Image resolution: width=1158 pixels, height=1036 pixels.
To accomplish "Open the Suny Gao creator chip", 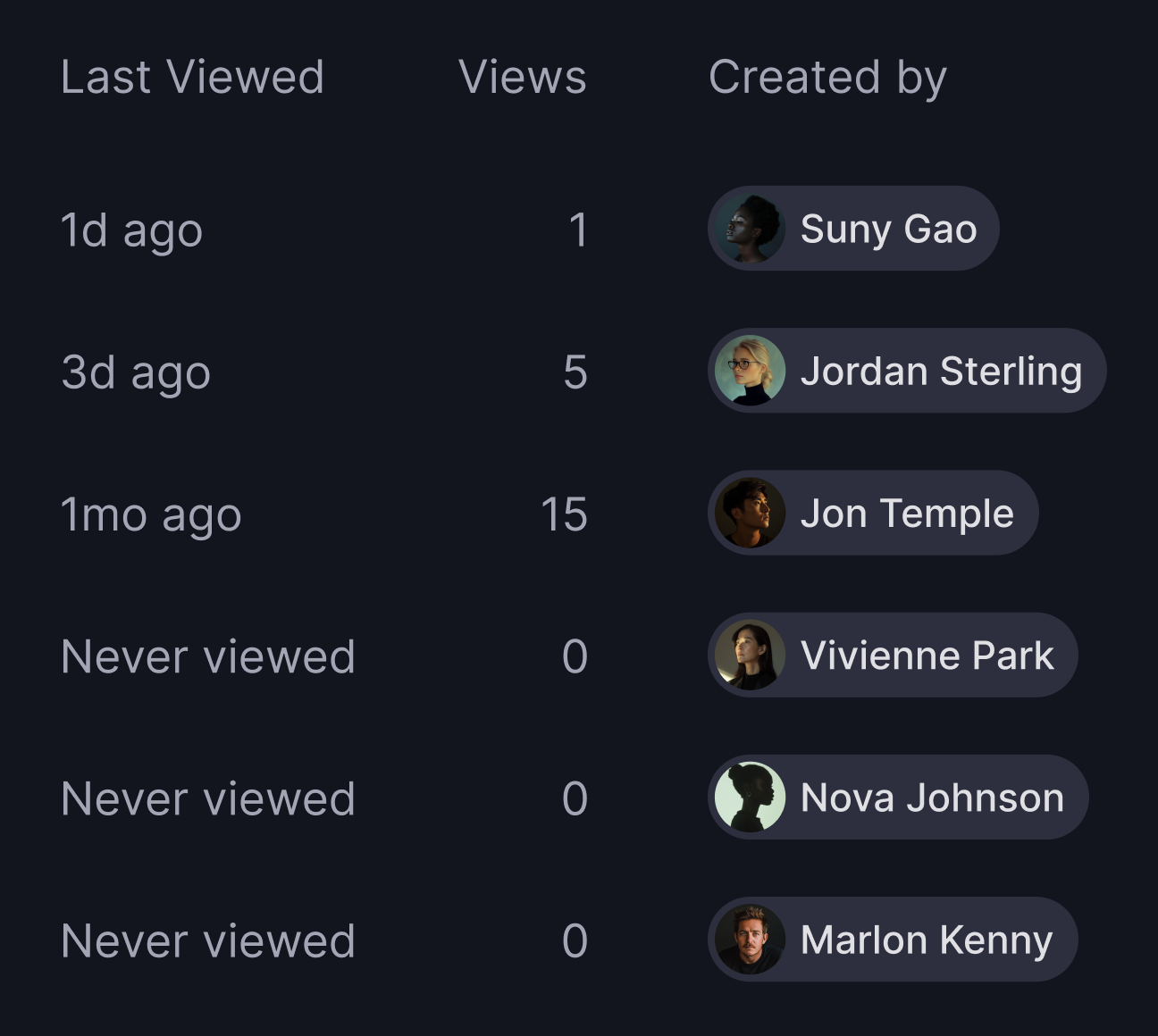I will pos(853,229).
